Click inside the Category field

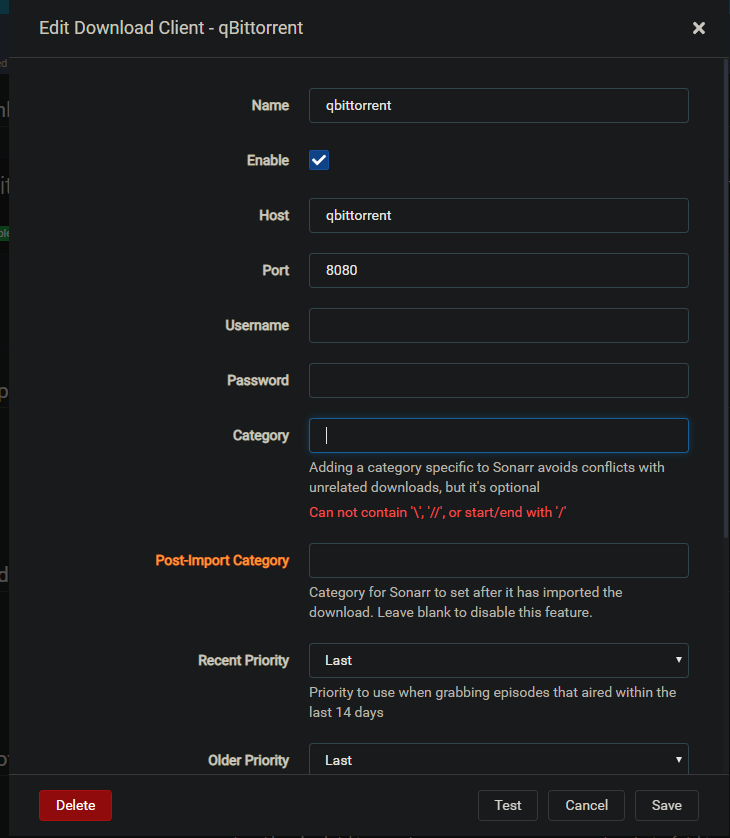coord(499,436)
